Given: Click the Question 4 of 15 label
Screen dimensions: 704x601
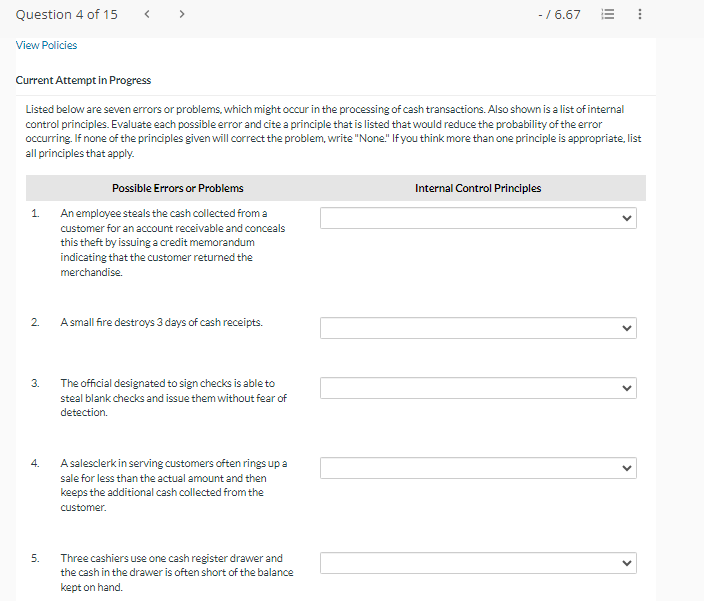Looking at the screenshot, I should click(x=66, y=14).
